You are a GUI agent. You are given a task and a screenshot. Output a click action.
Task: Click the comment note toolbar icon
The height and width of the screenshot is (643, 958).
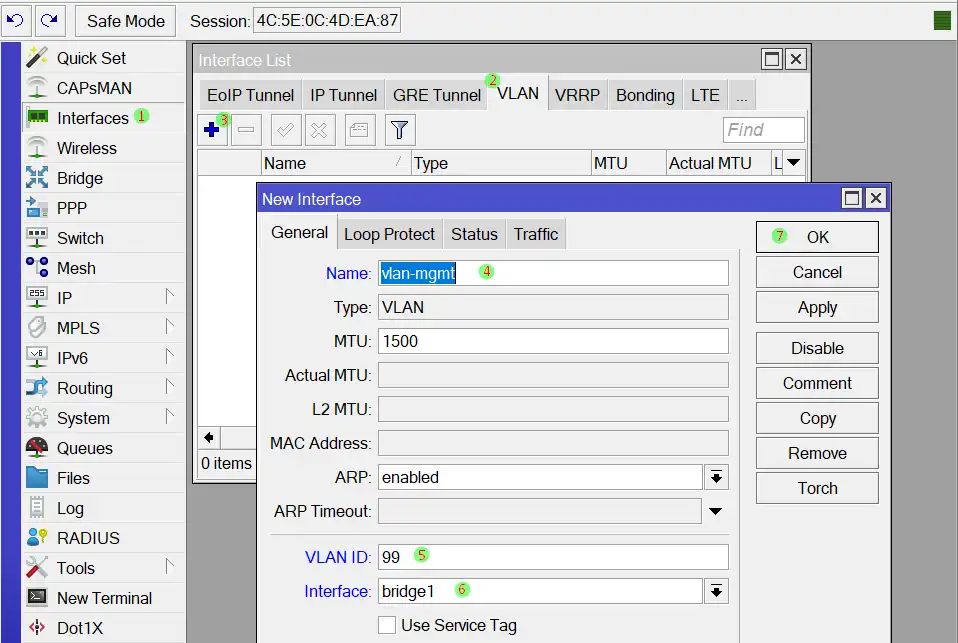(x=360, y=130)
